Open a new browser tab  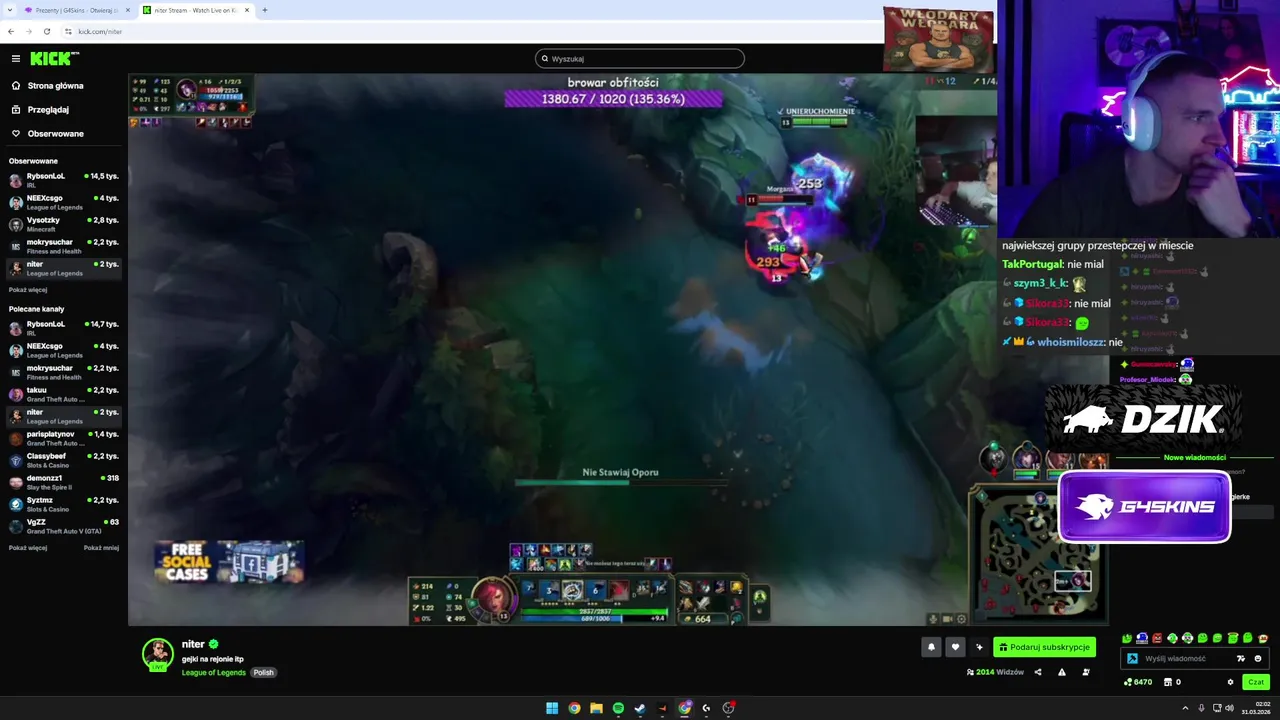point(265,10)
